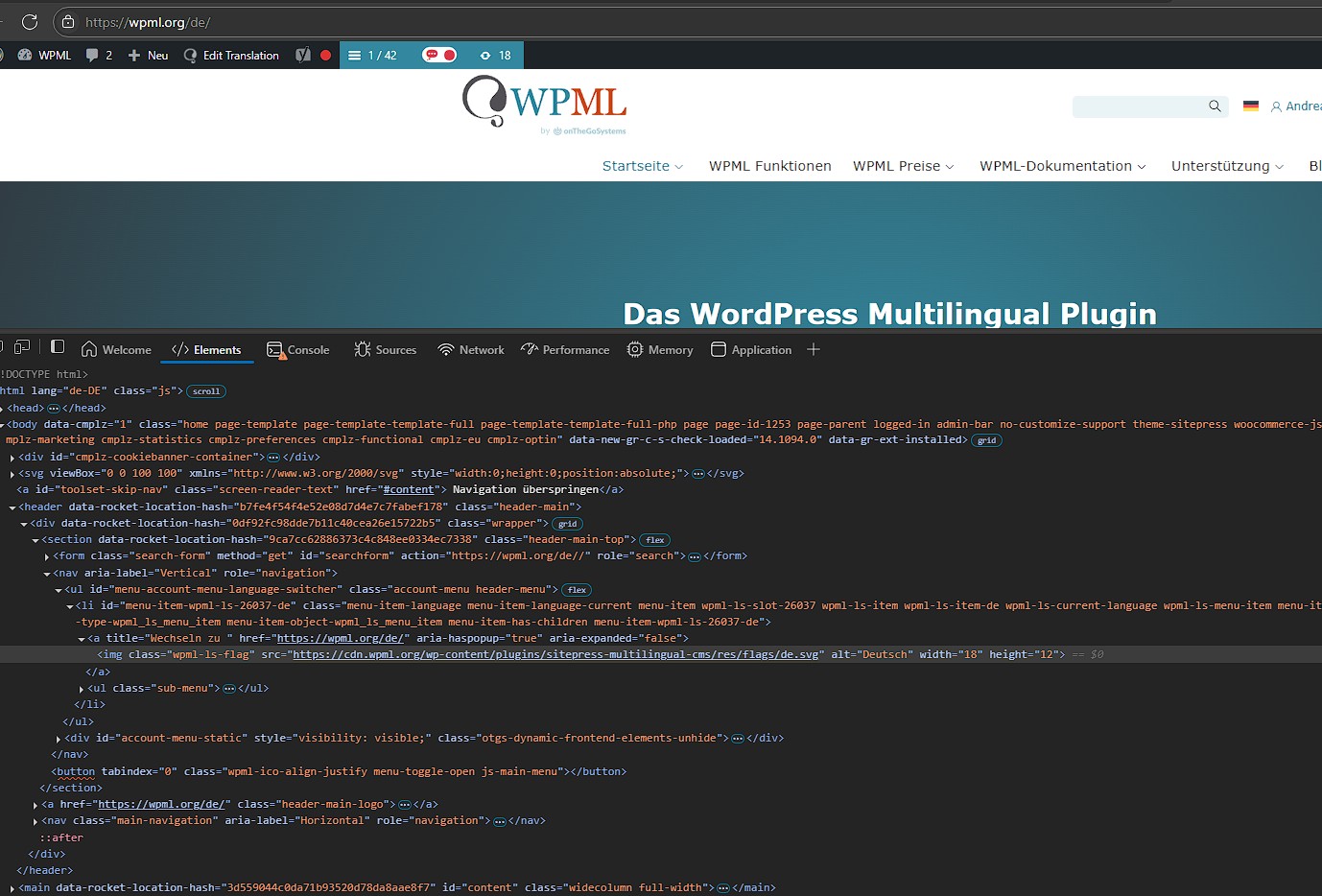Collapse the header-main header element
Image resolution: width=1322 pixels, height=896 pixels.
(12, 507)
